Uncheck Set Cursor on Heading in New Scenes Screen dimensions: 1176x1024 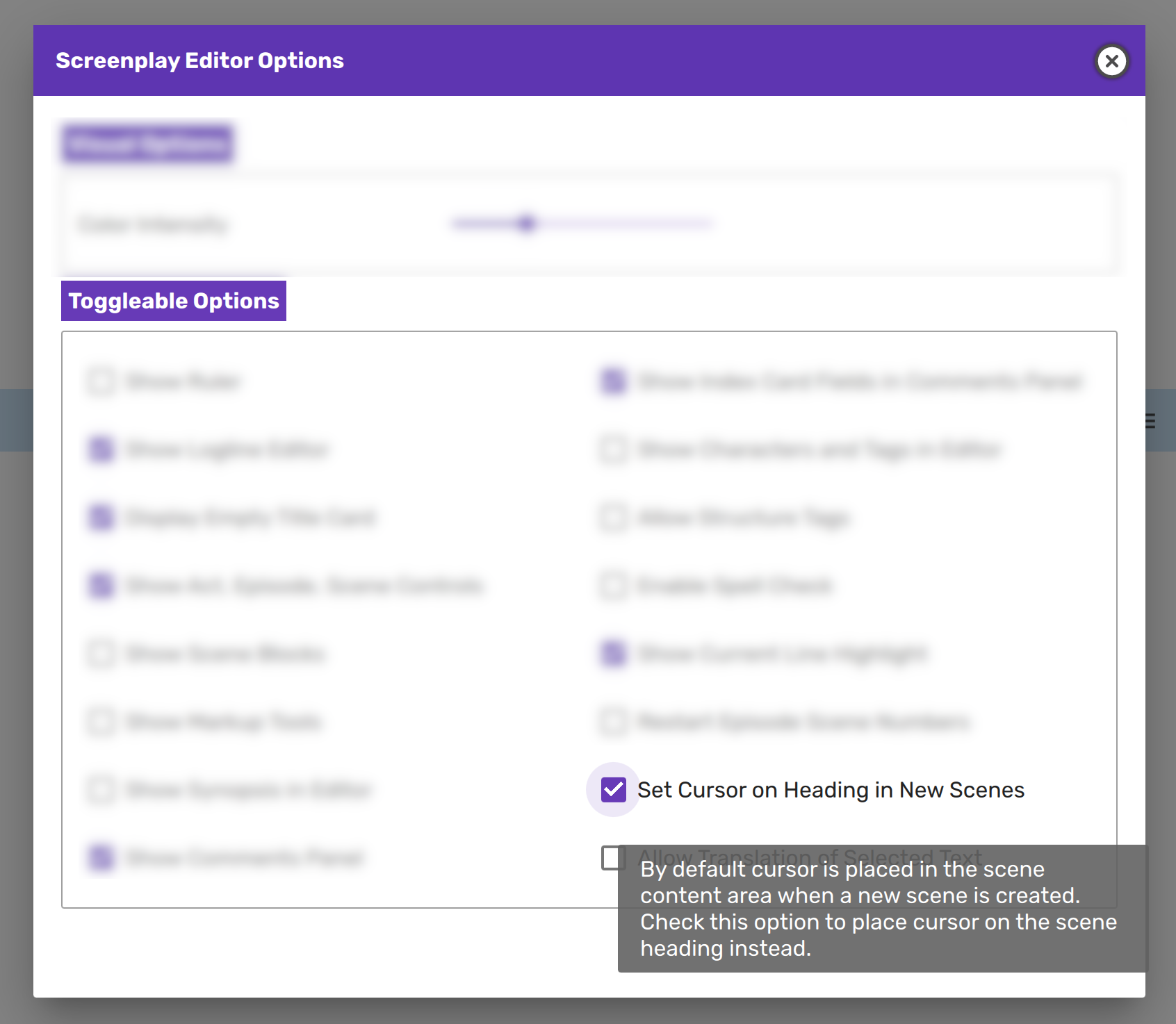613,790
